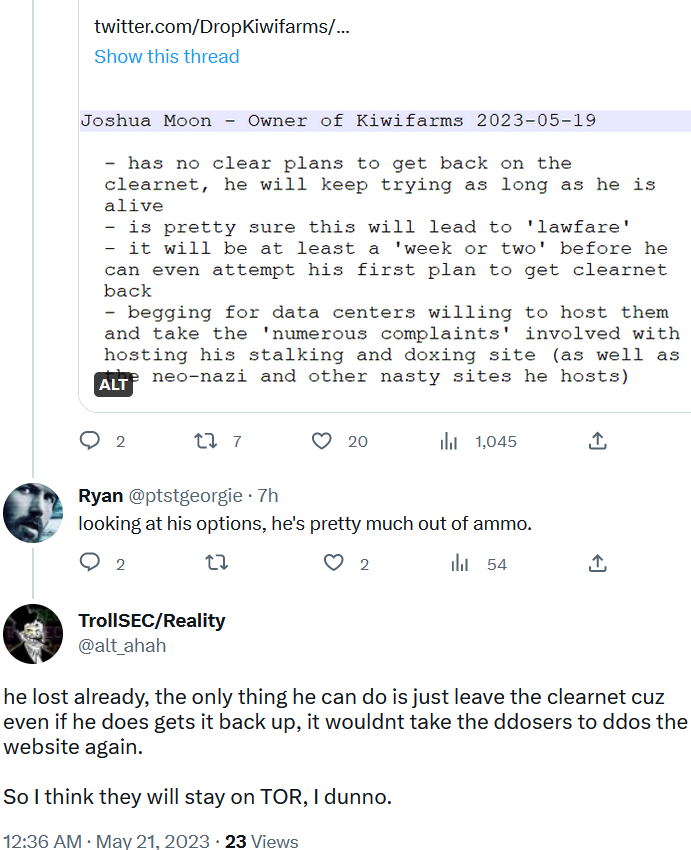The width and height of the screenshot is (691, 850).
Task: Open the ALT image description badge
Action: pyautogui.click(x=113, y=384)
